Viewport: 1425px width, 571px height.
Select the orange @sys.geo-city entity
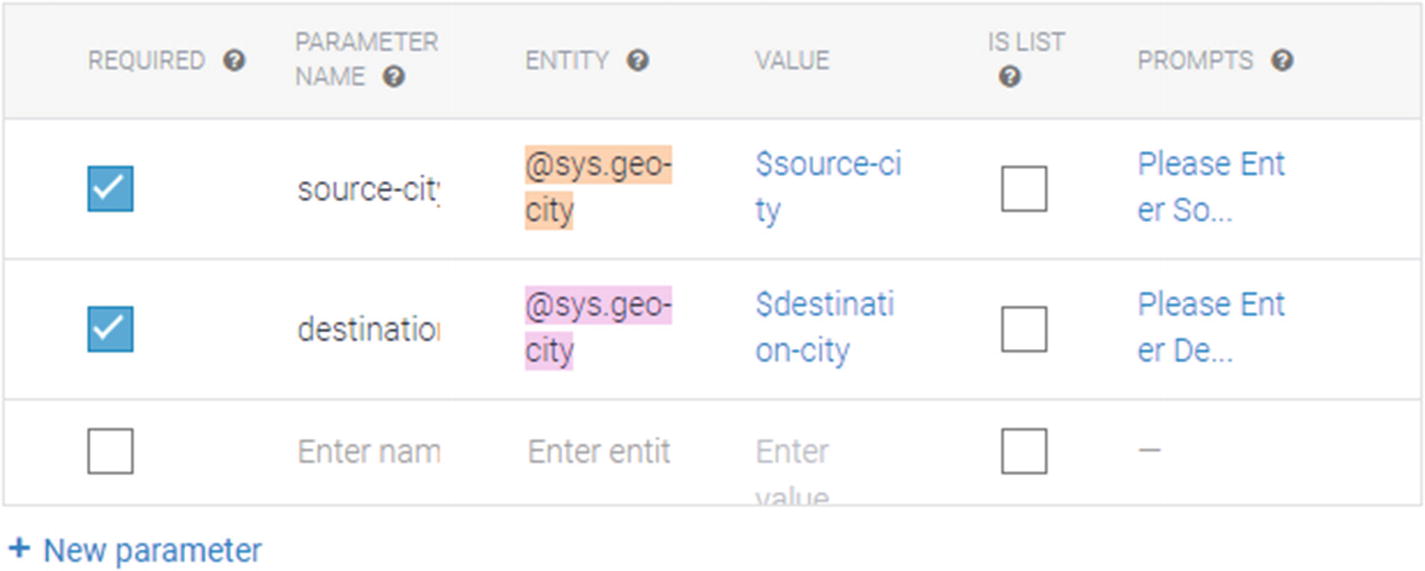pos(599,187)
